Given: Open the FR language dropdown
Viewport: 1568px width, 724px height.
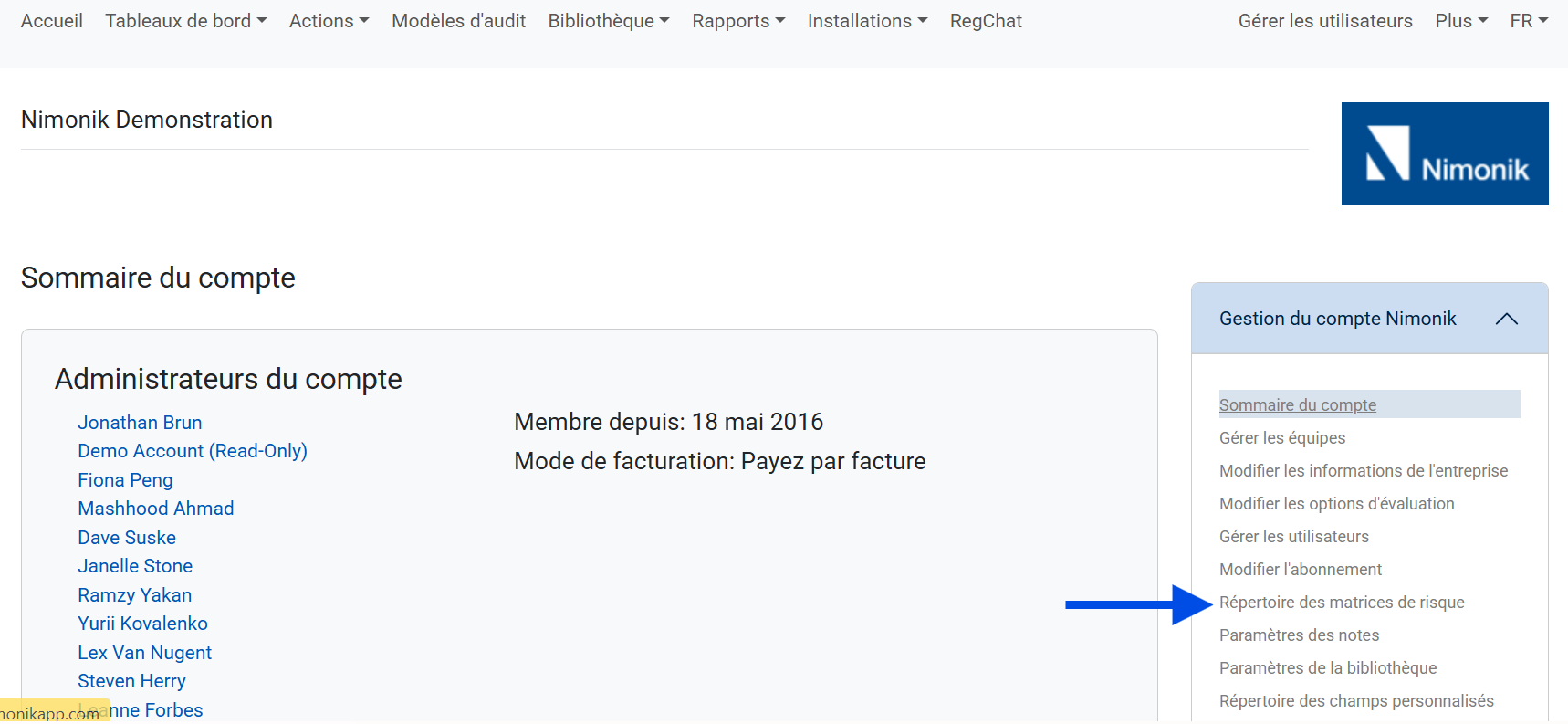Looking at the screenshot, I should (x=1529, y=21).
